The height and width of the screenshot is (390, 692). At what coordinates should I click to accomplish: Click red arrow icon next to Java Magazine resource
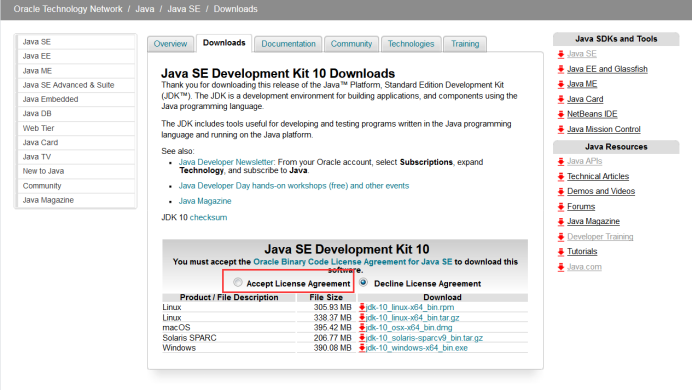(561, 221)
